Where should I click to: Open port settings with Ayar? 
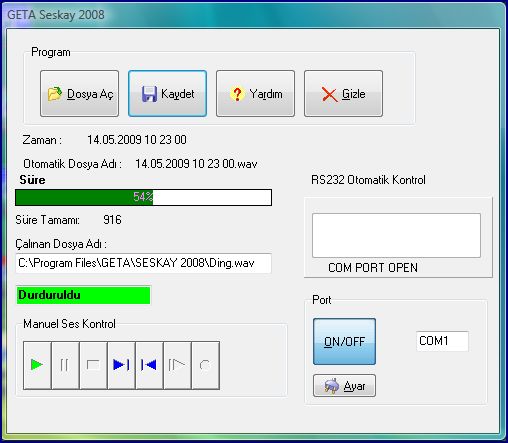[x=344, y=386]
